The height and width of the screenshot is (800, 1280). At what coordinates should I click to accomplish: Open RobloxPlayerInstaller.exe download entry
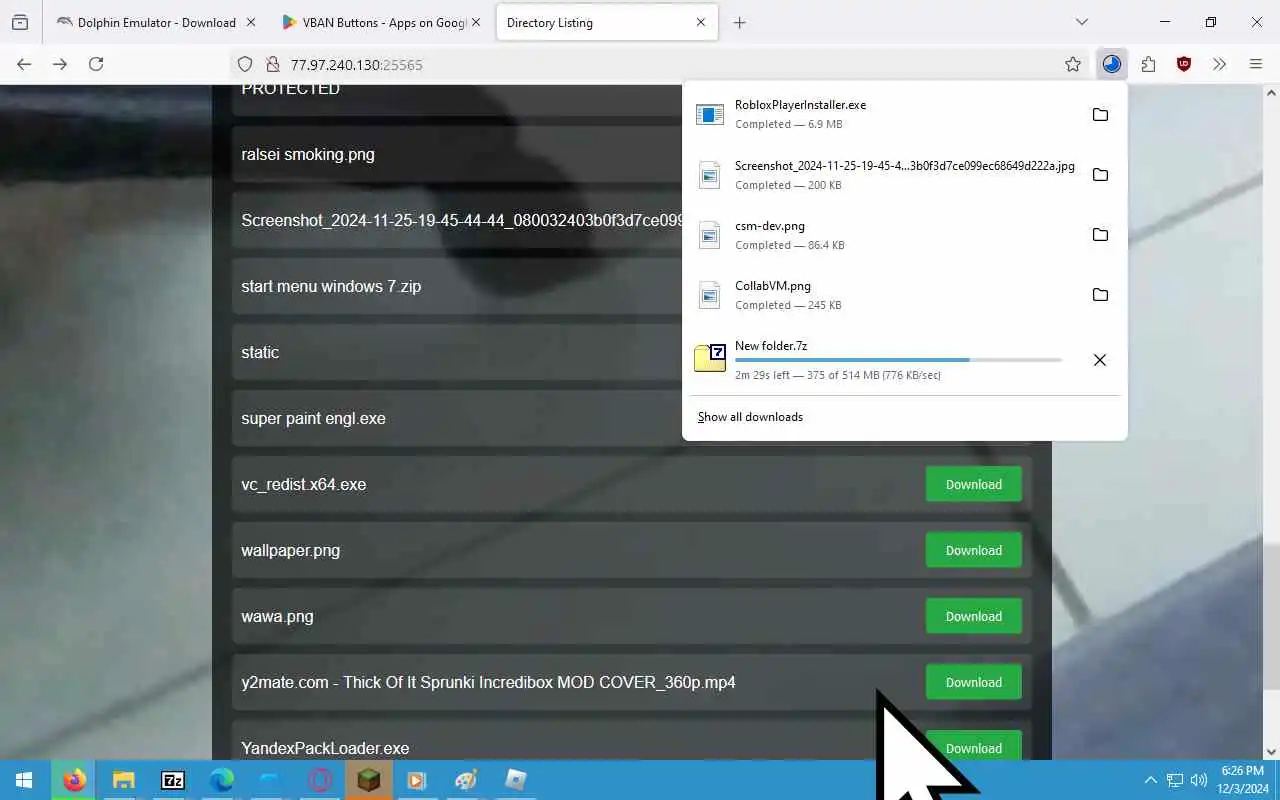click(x=885, y=114)
